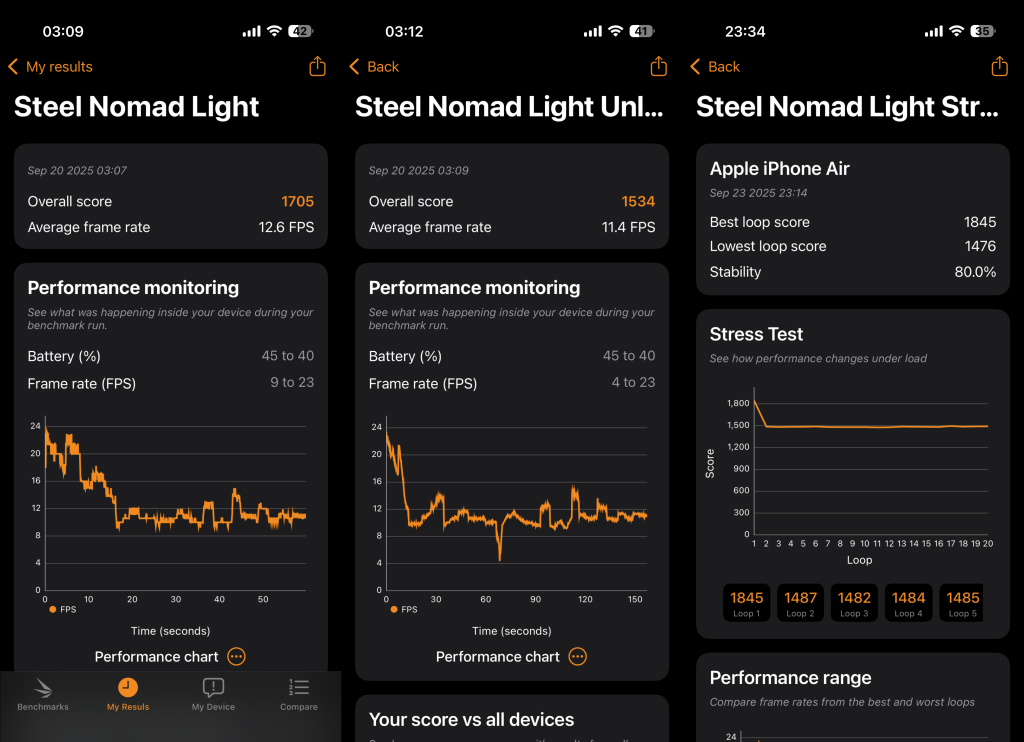Select Loop 2 score 1487
Viewport: 1024px width, 742px height.
pyautogui.click(x=800, y=603)
